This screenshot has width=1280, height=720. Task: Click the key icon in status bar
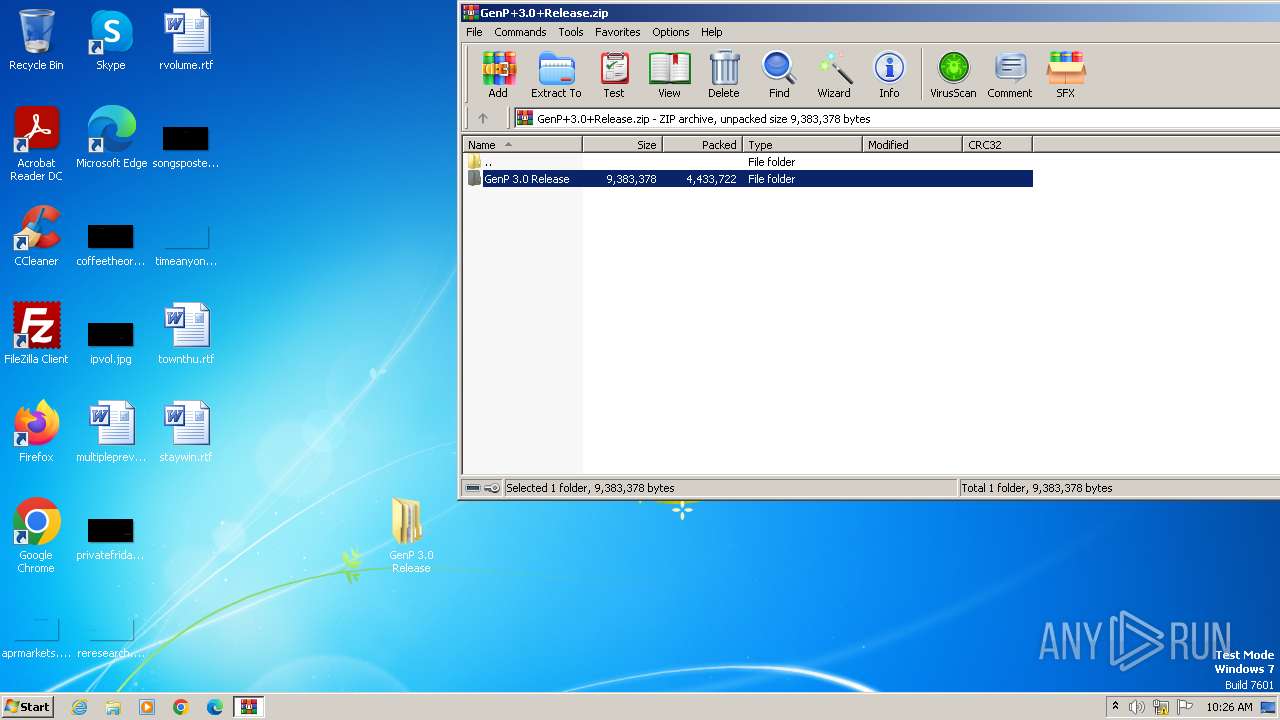pos(492,488)
